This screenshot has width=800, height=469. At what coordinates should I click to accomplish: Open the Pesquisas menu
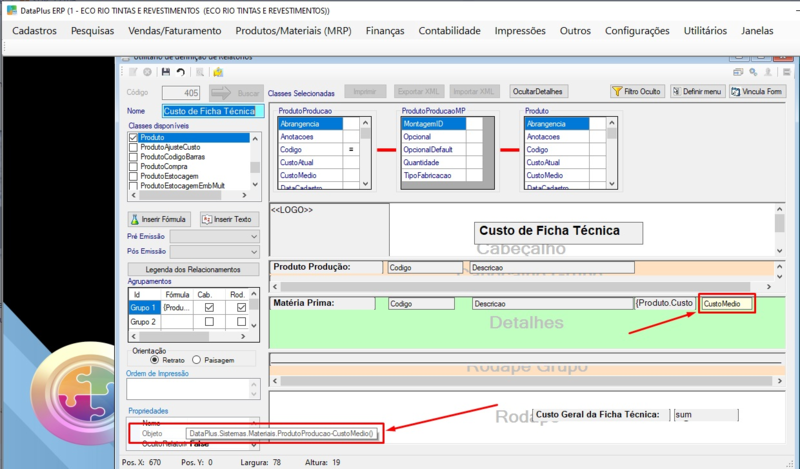92,31
